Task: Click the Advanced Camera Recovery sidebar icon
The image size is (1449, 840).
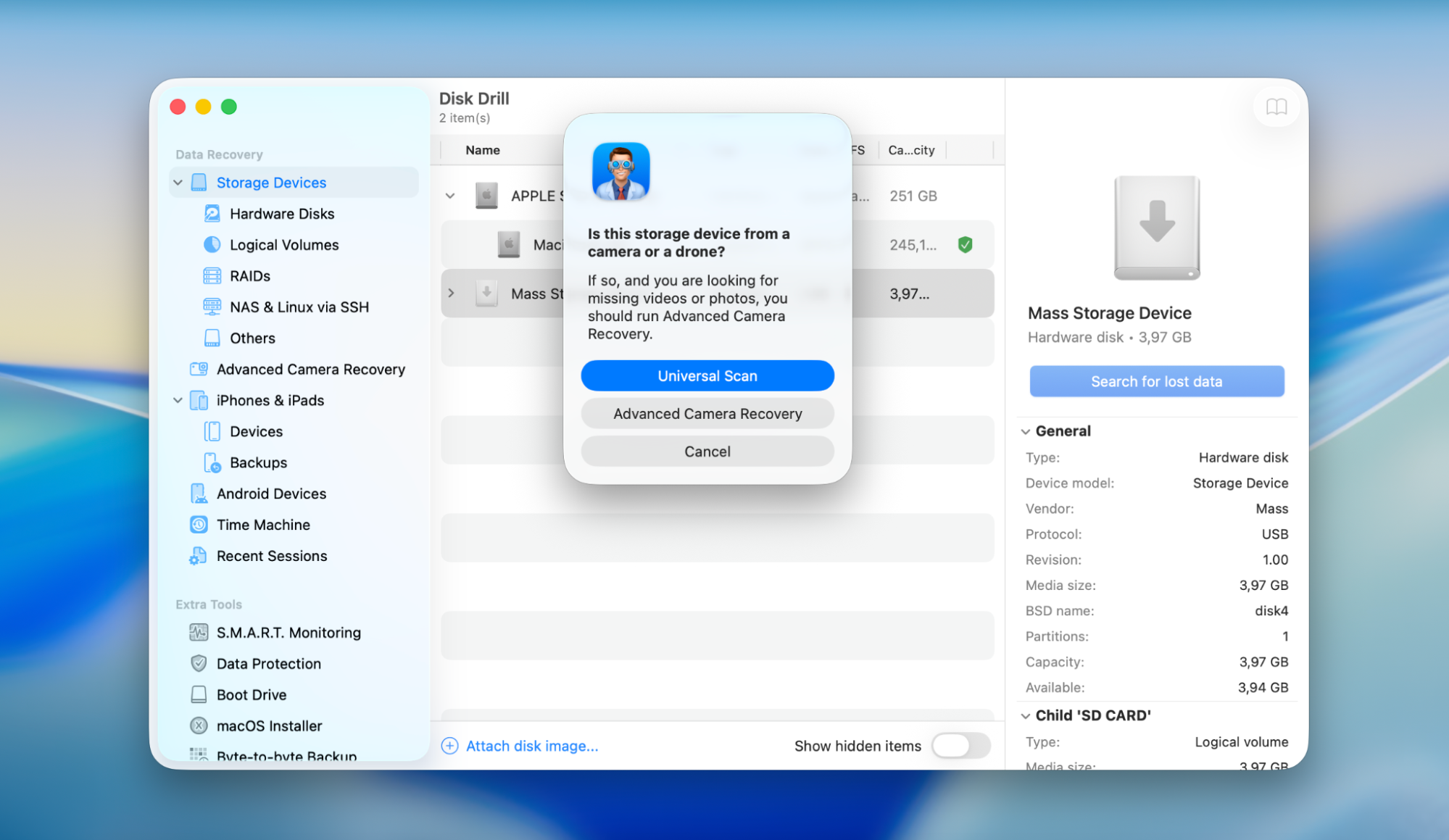Action: coord(199,370)
